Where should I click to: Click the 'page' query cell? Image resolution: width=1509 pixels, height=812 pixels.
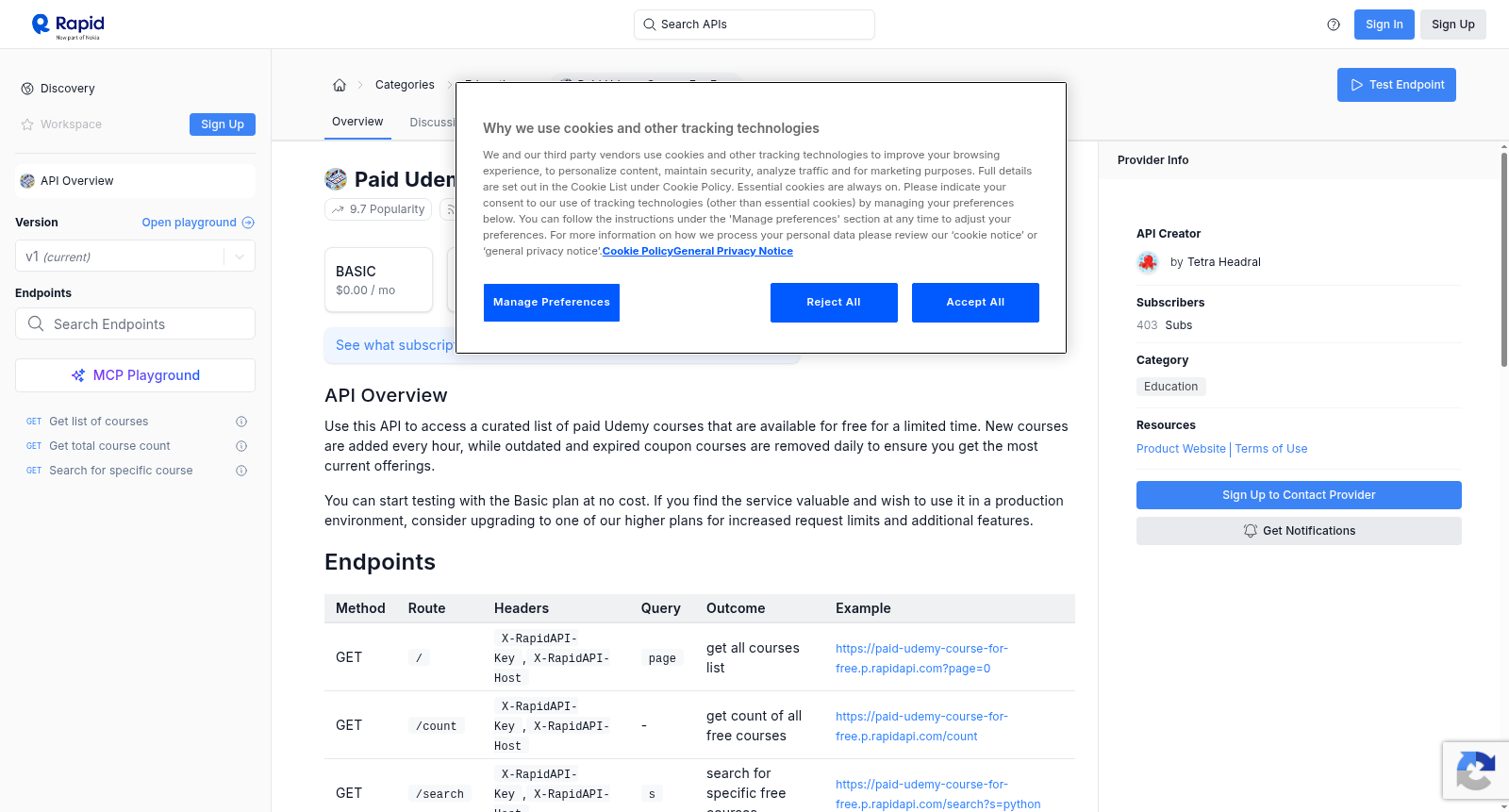(662, 658)
